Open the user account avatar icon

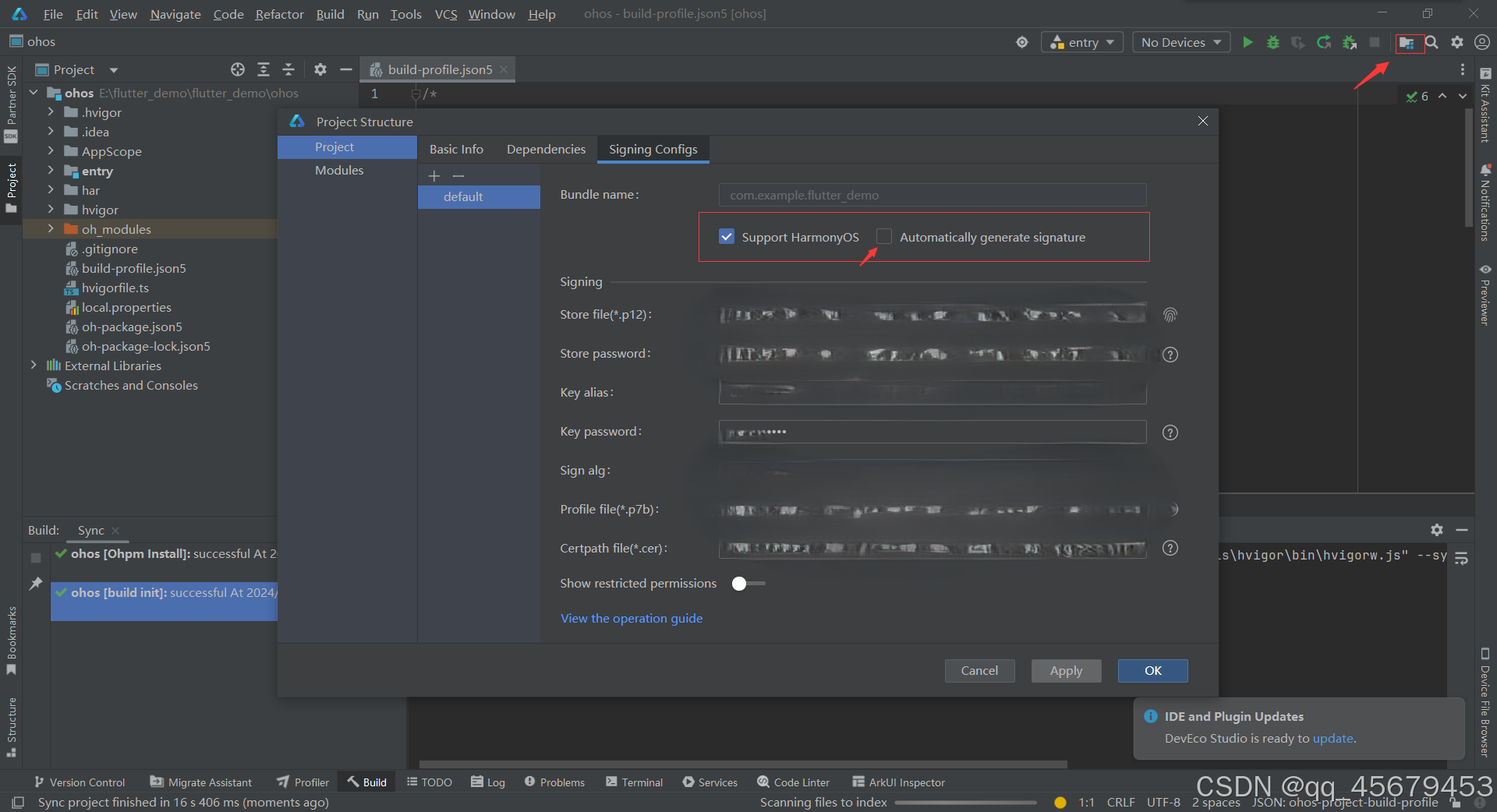[1482, 42]
